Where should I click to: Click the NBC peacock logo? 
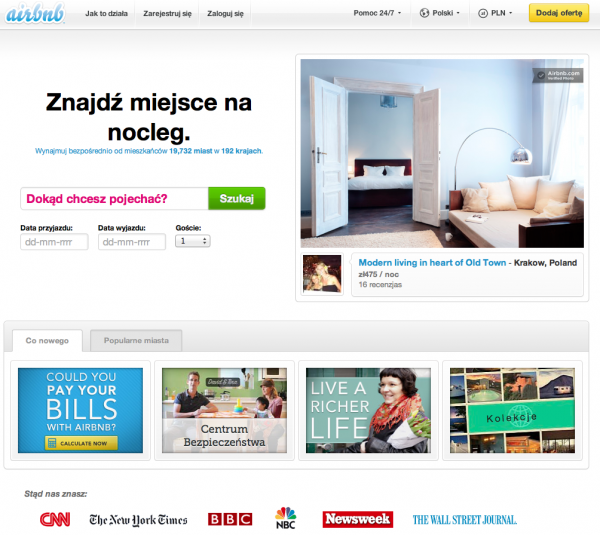click(x=285, y=518)
